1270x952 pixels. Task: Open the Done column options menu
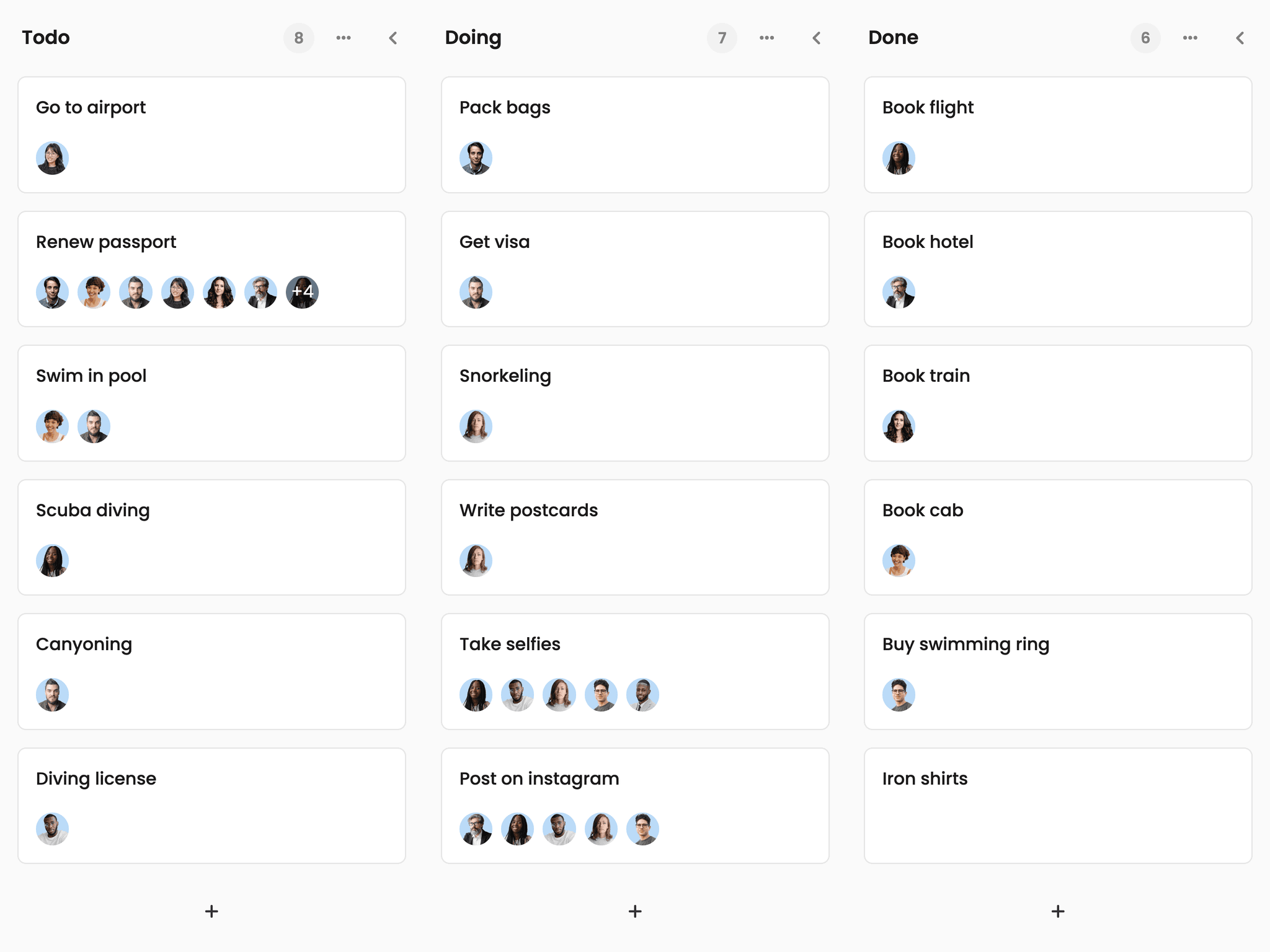(x=1190, y=38)
